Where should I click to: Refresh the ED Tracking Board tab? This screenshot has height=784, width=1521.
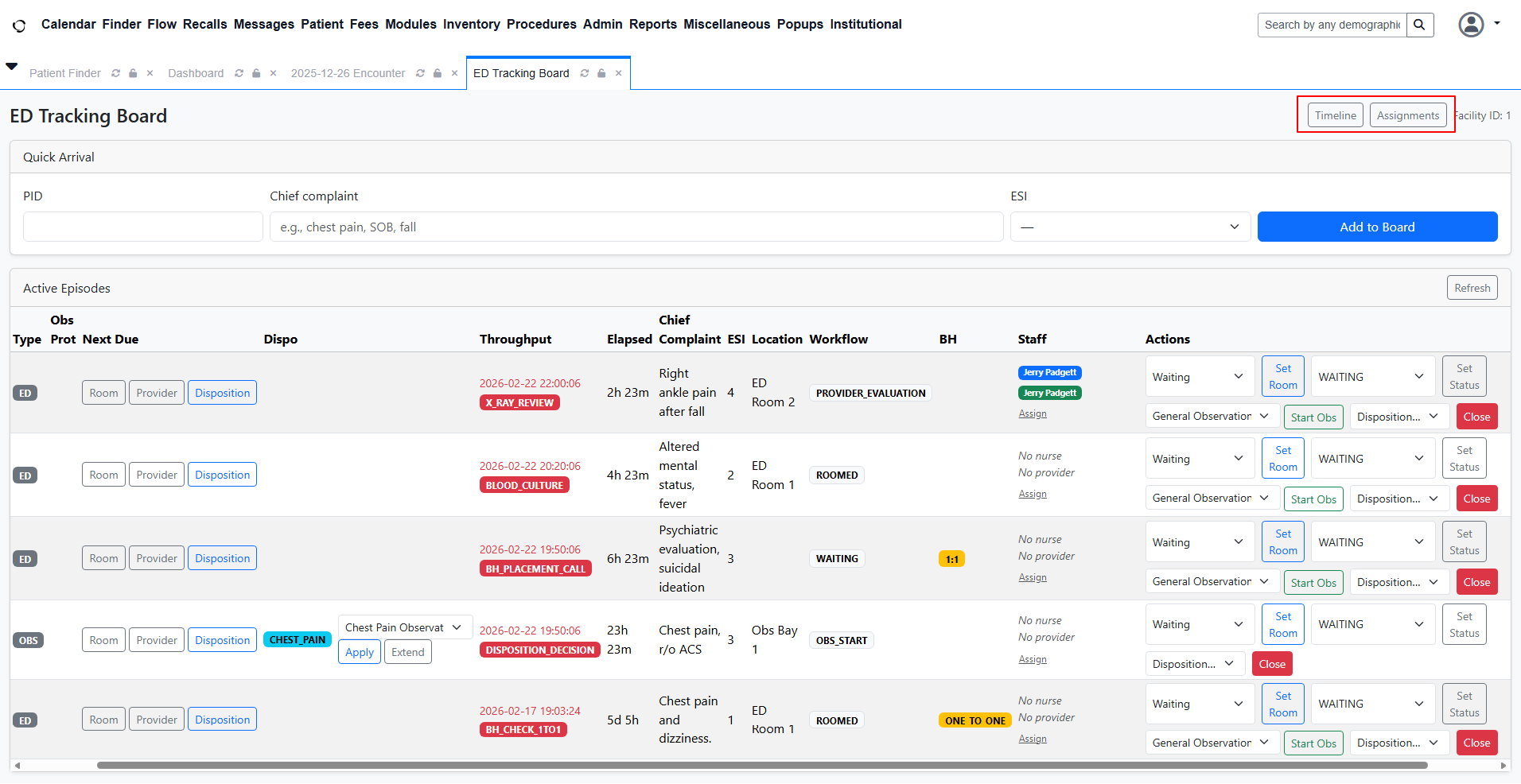pos(585,73)
